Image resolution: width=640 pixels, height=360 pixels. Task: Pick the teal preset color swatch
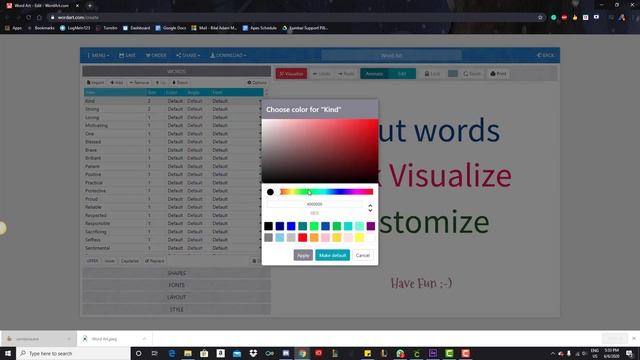pos(302,226)
